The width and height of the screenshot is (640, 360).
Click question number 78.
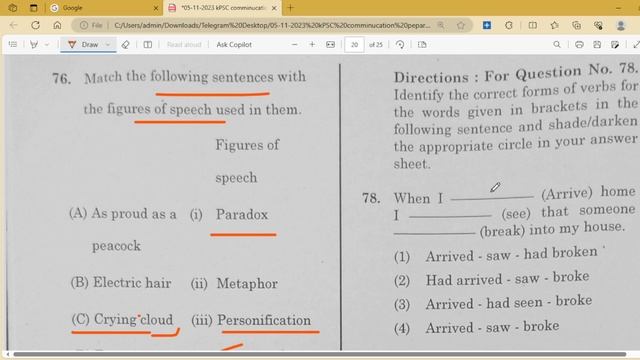(x=371, y=198)
